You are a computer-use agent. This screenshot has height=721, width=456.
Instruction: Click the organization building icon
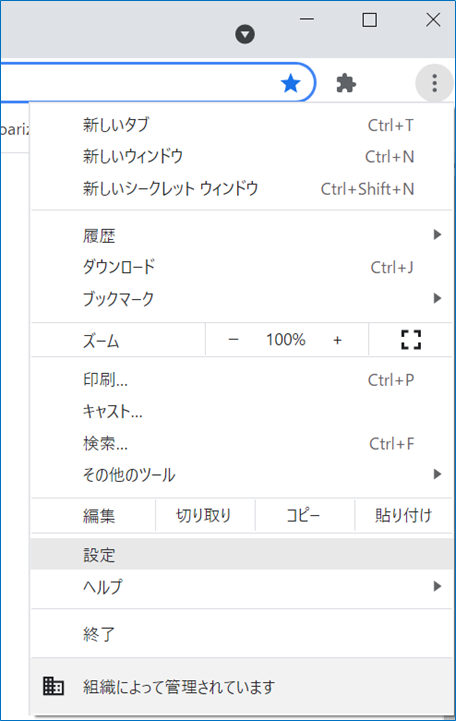[x=53, y=686]
